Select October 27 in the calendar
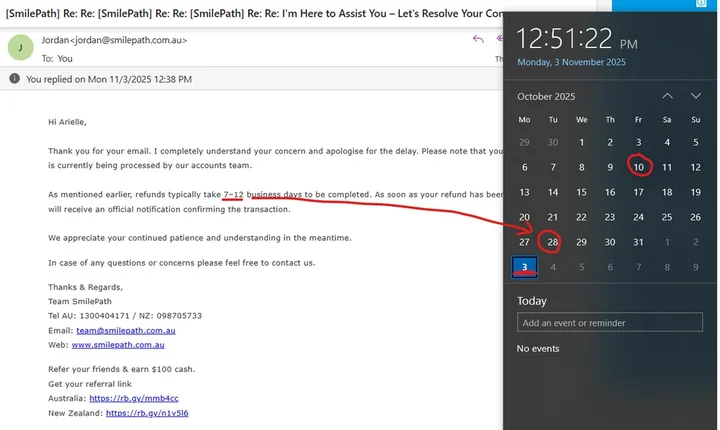 click(x=524, y=242)
